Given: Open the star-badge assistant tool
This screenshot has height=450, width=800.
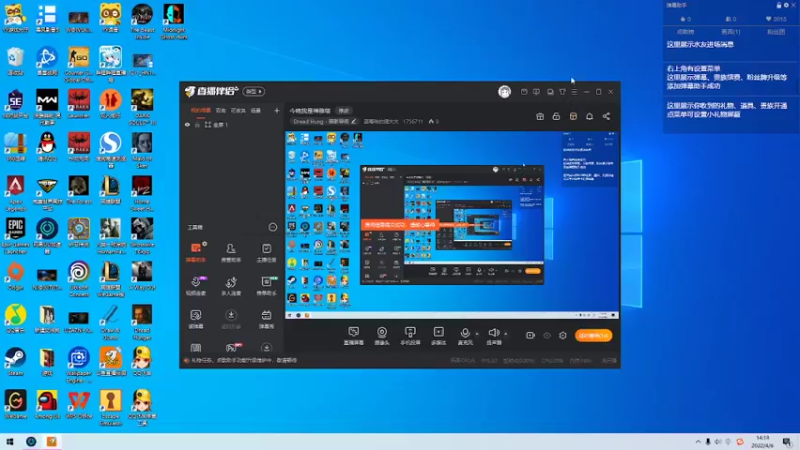Looking at the screenshot, I should pyautogui.click(x=266, y=286).
